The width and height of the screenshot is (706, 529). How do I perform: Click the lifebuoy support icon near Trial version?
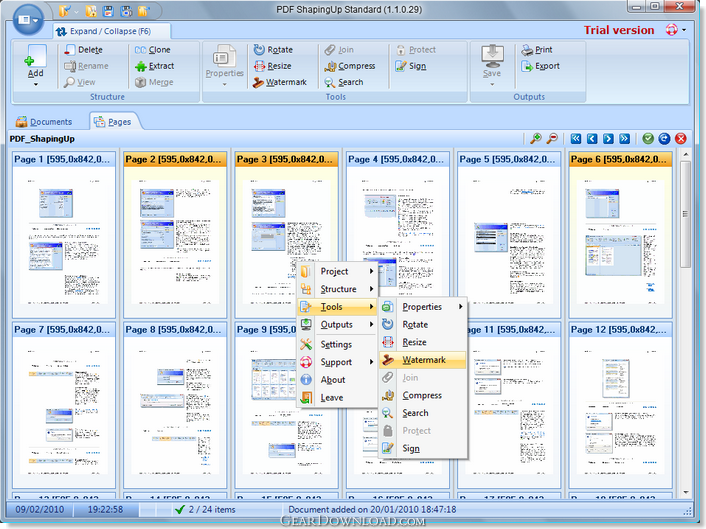671,30
